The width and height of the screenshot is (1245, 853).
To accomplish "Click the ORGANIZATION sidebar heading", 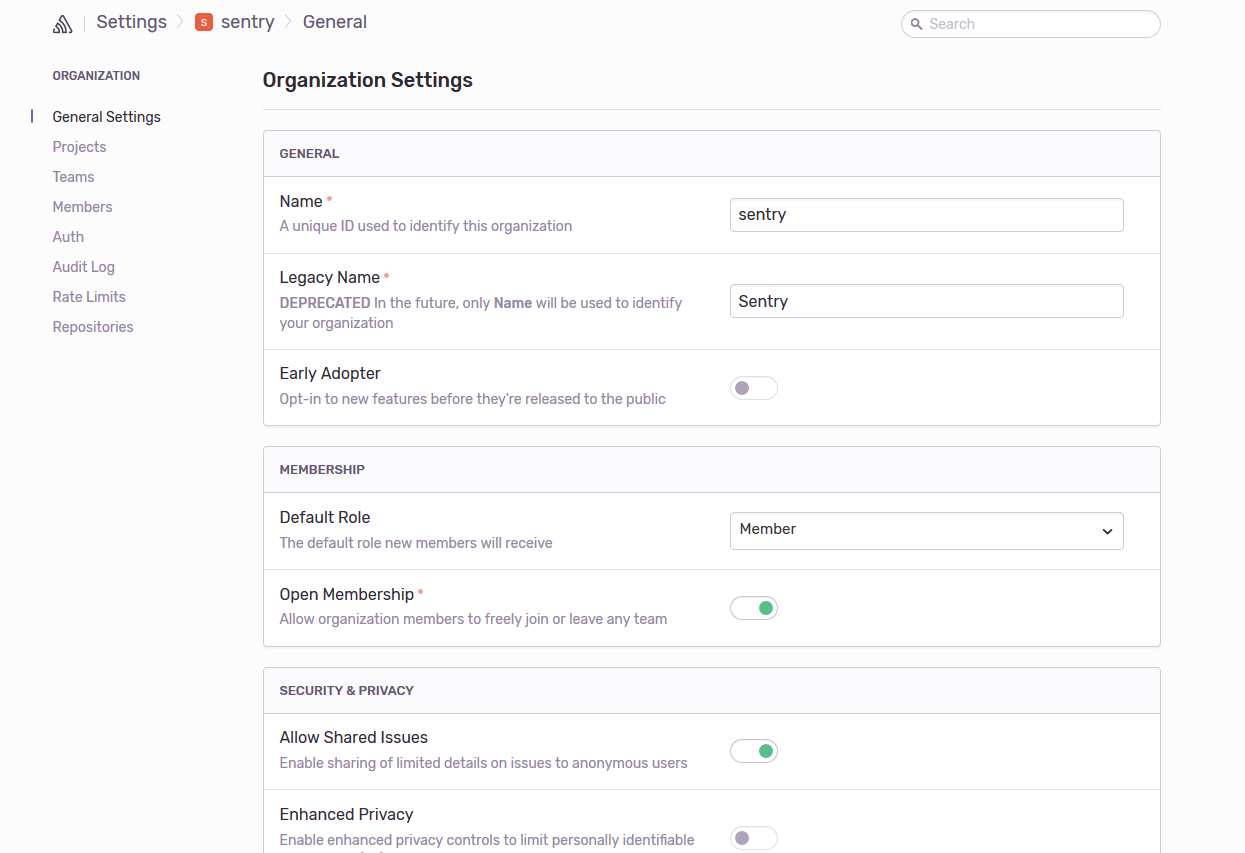I will tap(96, 76).
